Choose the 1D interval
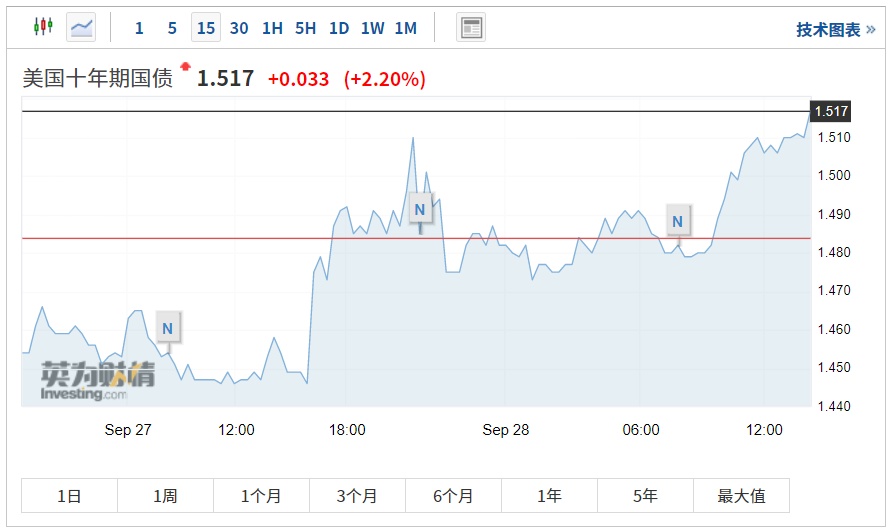Screen dimensions: 888x531 339,28
